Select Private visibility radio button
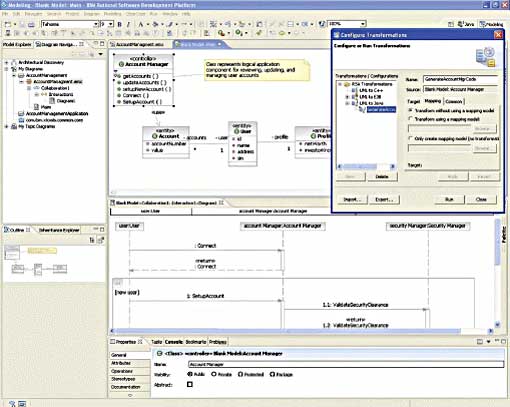510x407 pixels. (x=214, y=374)
